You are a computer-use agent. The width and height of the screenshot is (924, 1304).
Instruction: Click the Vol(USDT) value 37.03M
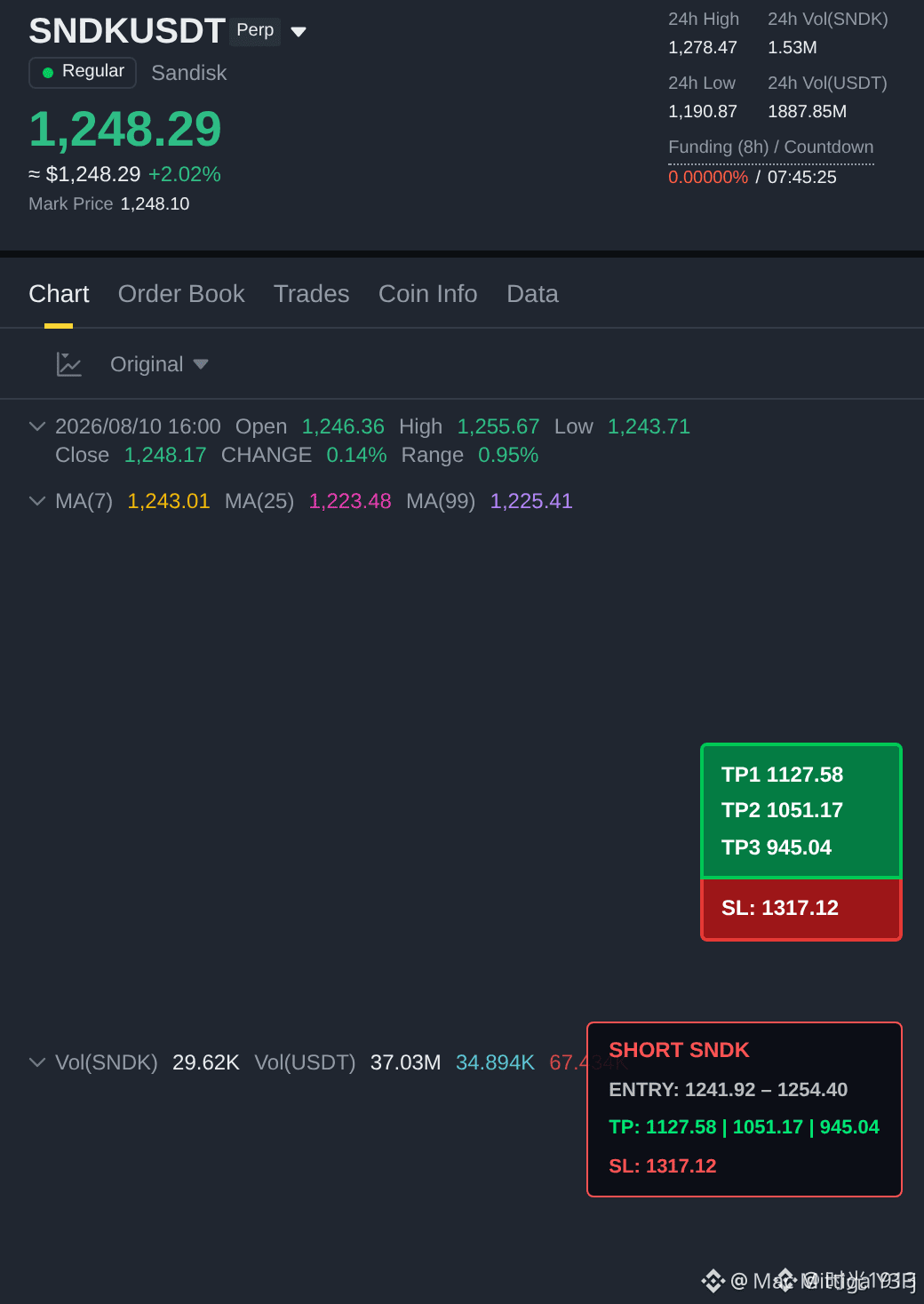tap(405, 1062)
